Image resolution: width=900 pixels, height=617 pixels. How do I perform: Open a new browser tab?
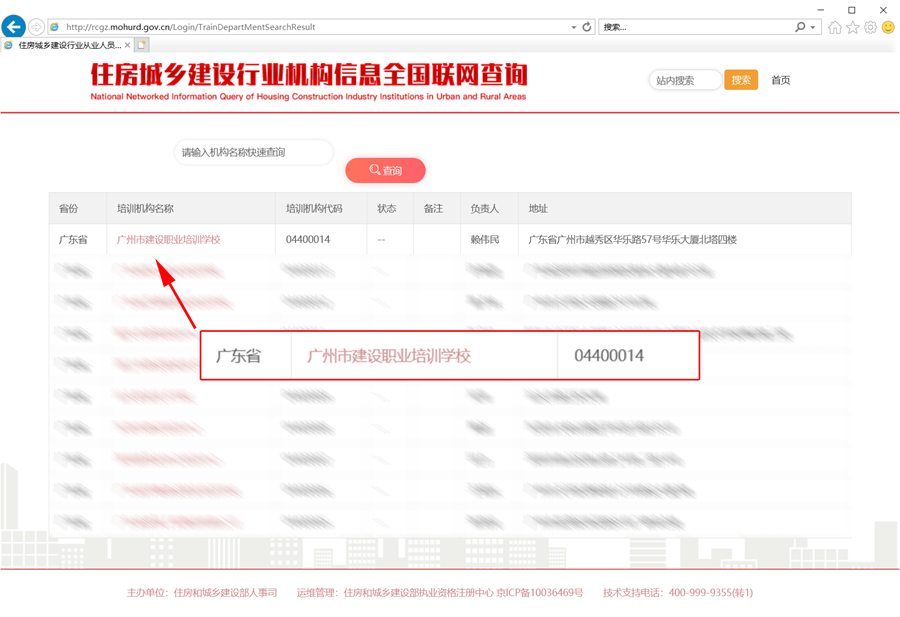[x=142, y=45]
